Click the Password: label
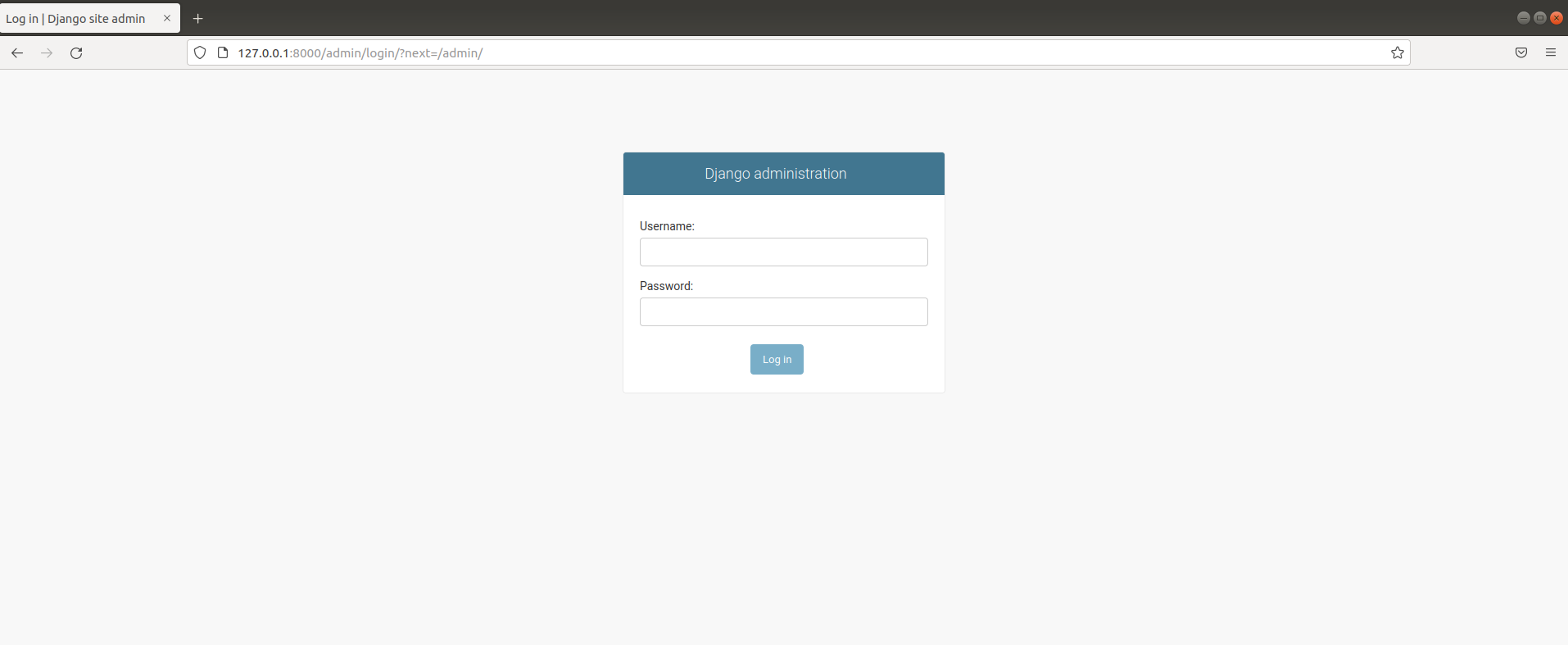Viewport: 1568px width, 645px height. pos(666,286)
